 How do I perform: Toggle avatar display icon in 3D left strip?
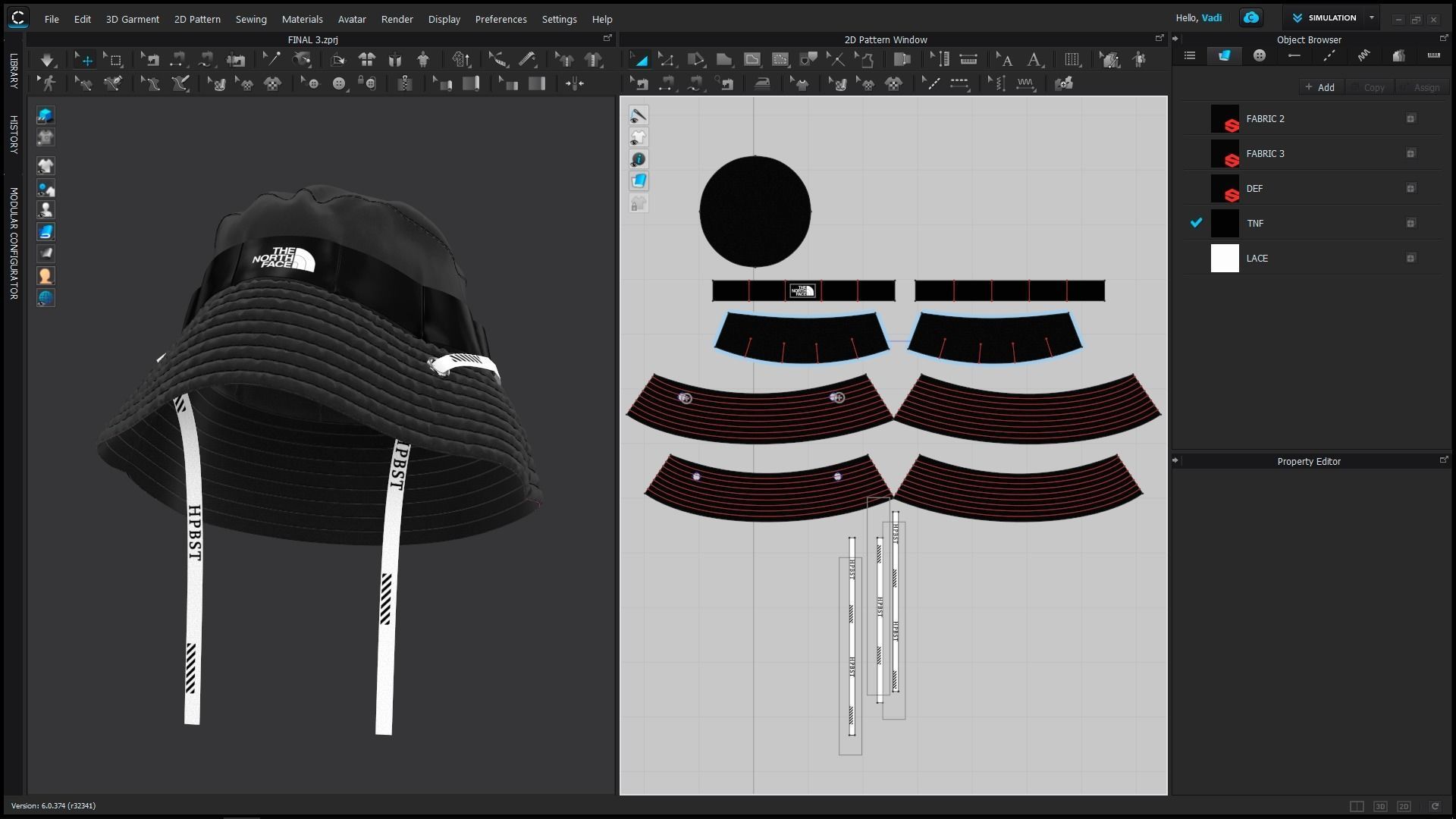tap(45, 210)
